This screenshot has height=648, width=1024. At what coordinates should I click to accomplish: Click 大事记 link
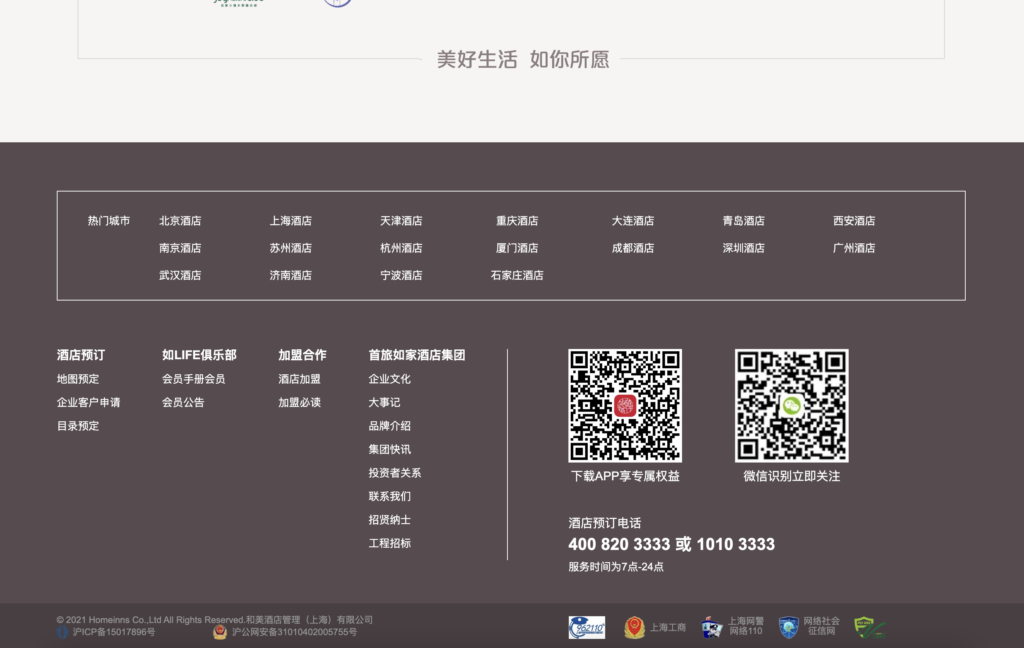(x=384, y=402)
